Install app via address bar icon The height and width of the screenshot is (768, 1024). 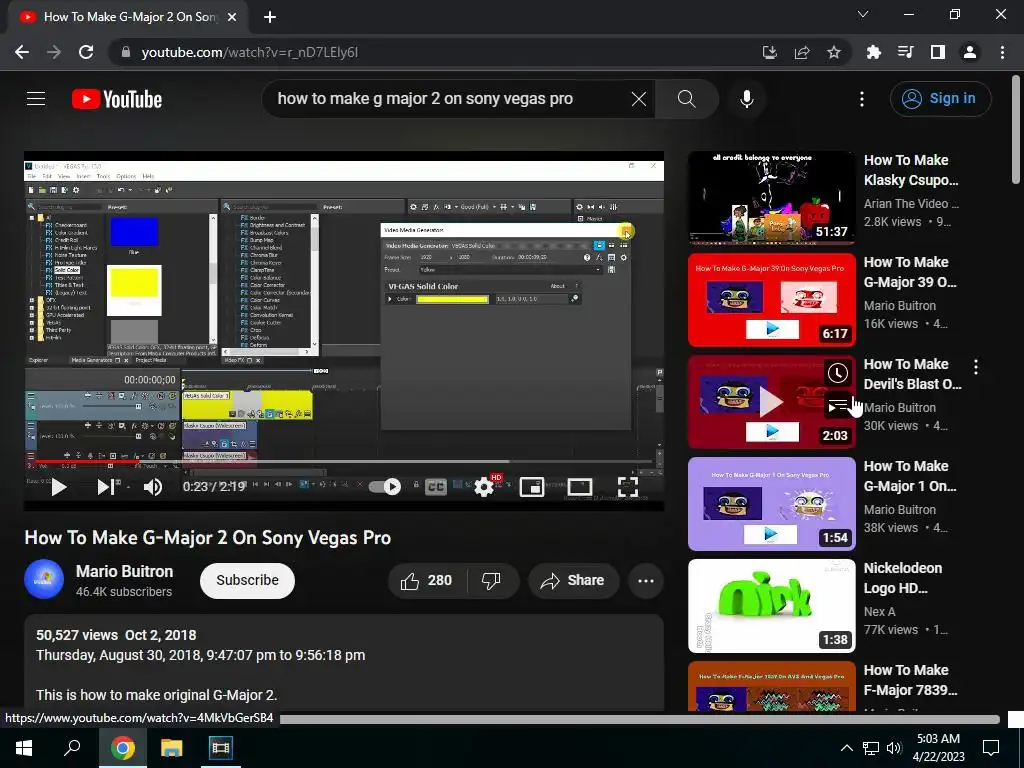tap(770, 52)
